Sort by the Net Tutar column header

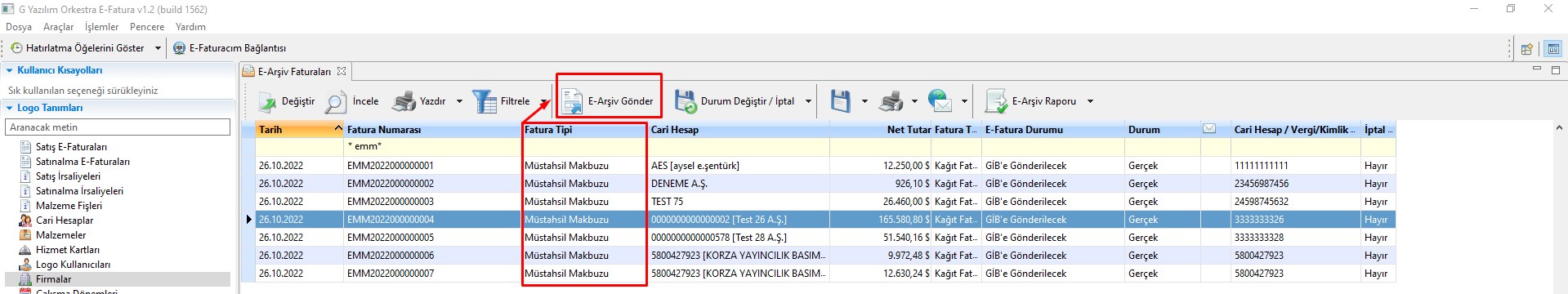(x=881, y=130)
